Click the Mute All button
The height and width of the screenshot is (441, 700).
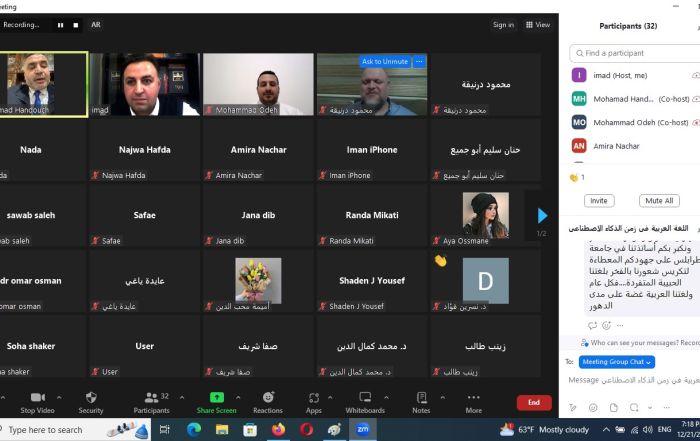point(656,201)
